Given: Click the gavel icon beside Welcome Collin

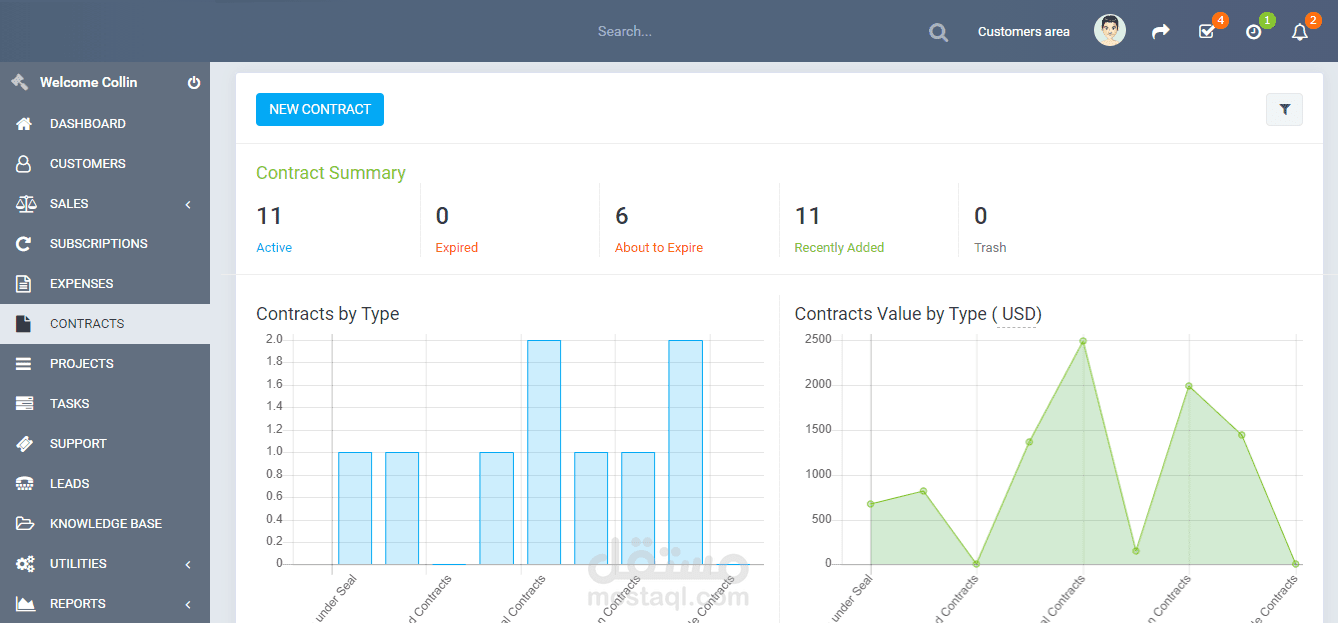Looking at the screenshot, I should tap(20, 82).
